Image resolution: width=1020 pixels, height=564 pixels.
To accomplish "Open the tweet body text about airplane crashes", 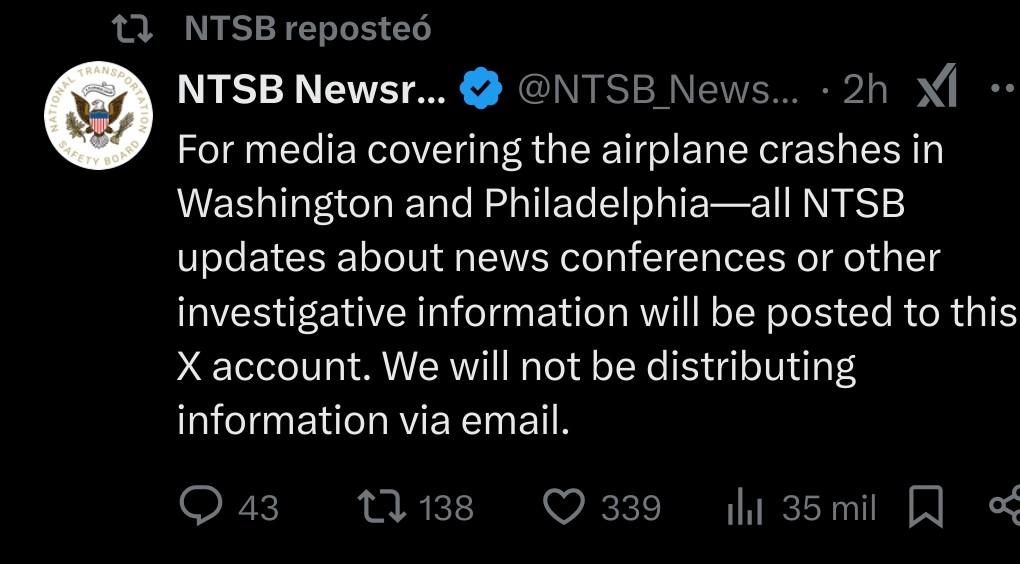I will (x=595, y=286).
